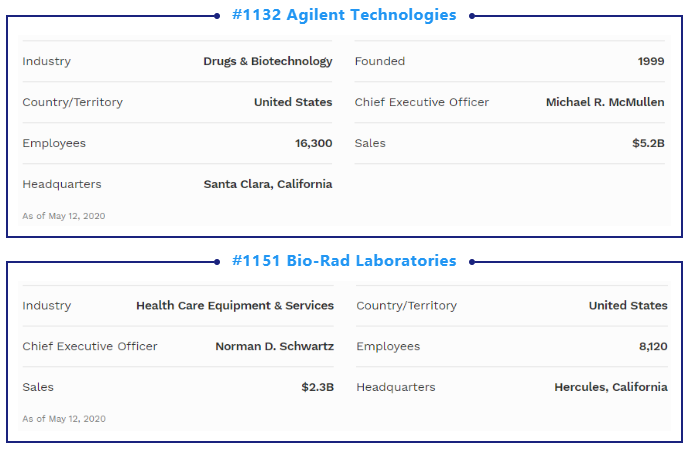Click Agilent Country/Territory United States value
Viewport: 690px width, 453px height.
293,102
